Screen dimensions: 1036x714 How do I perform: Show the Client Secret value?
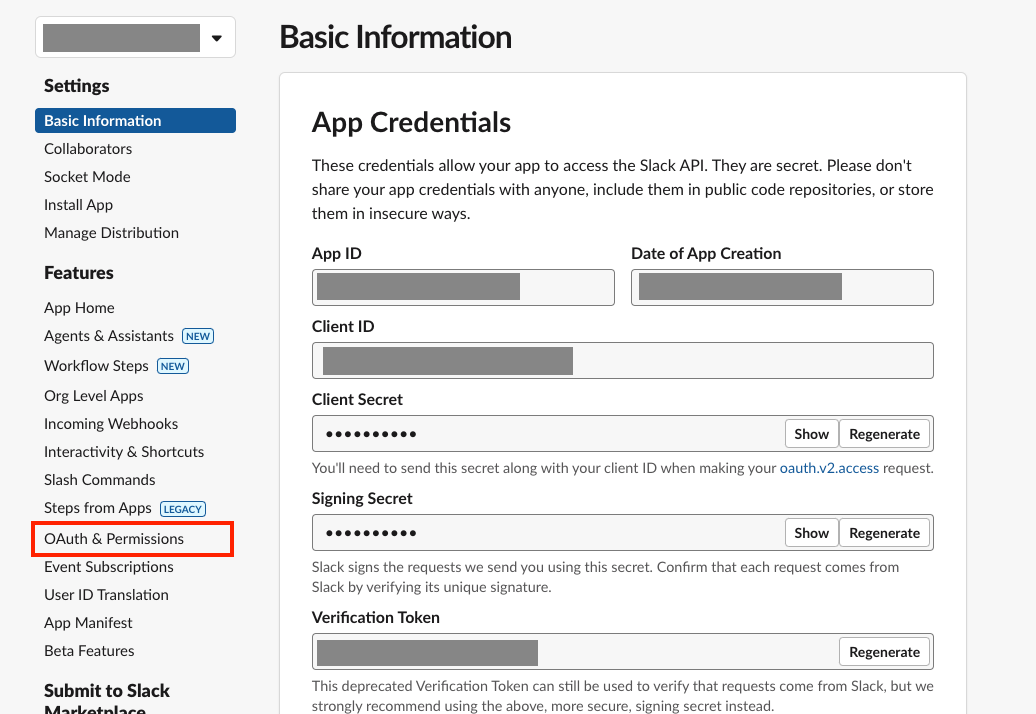pyautogui.click(x=811, y=434)
